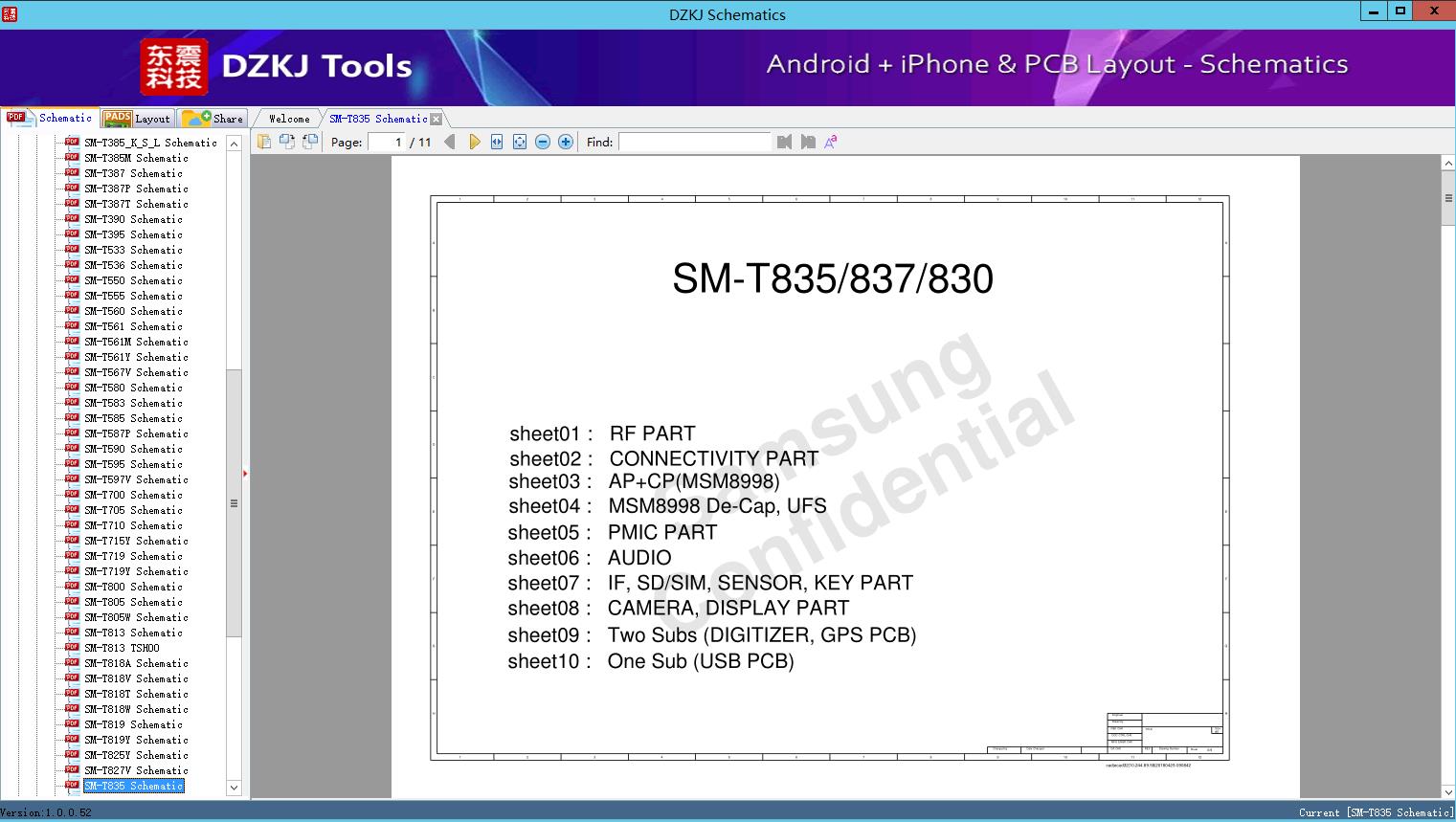Open SM-T813 TSHOO entry

(x=122, y=648)
